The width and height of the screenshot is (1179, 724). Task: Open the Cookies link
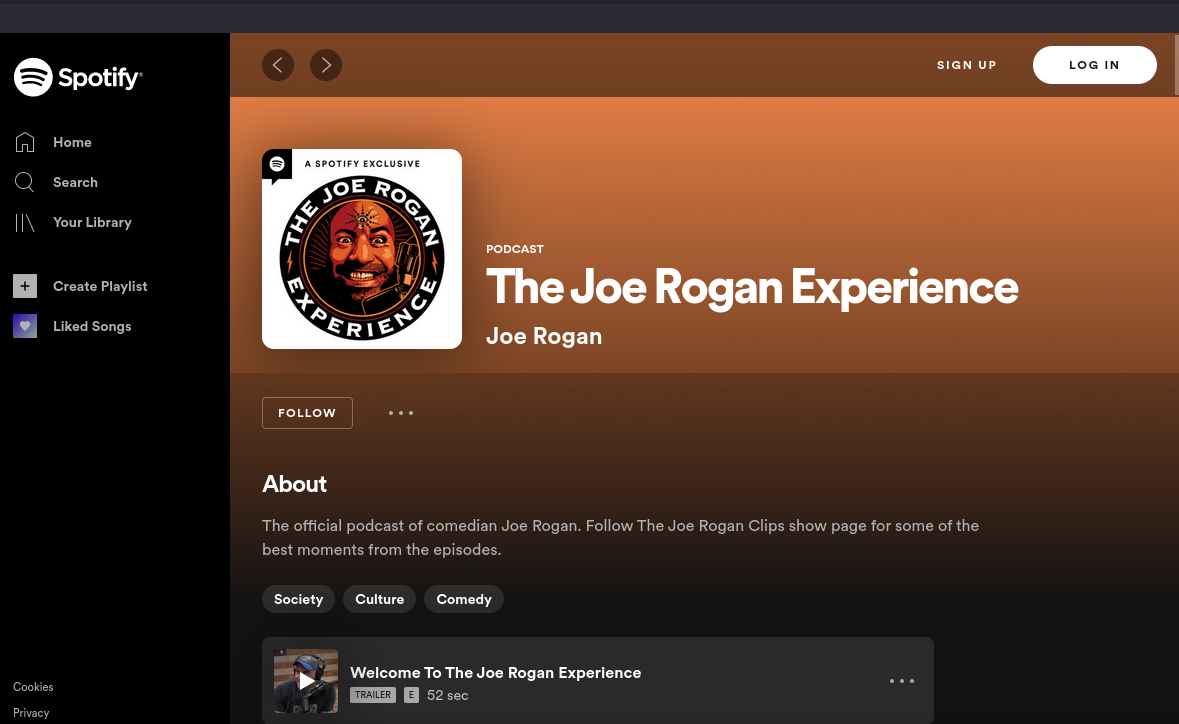pos(33,686)
